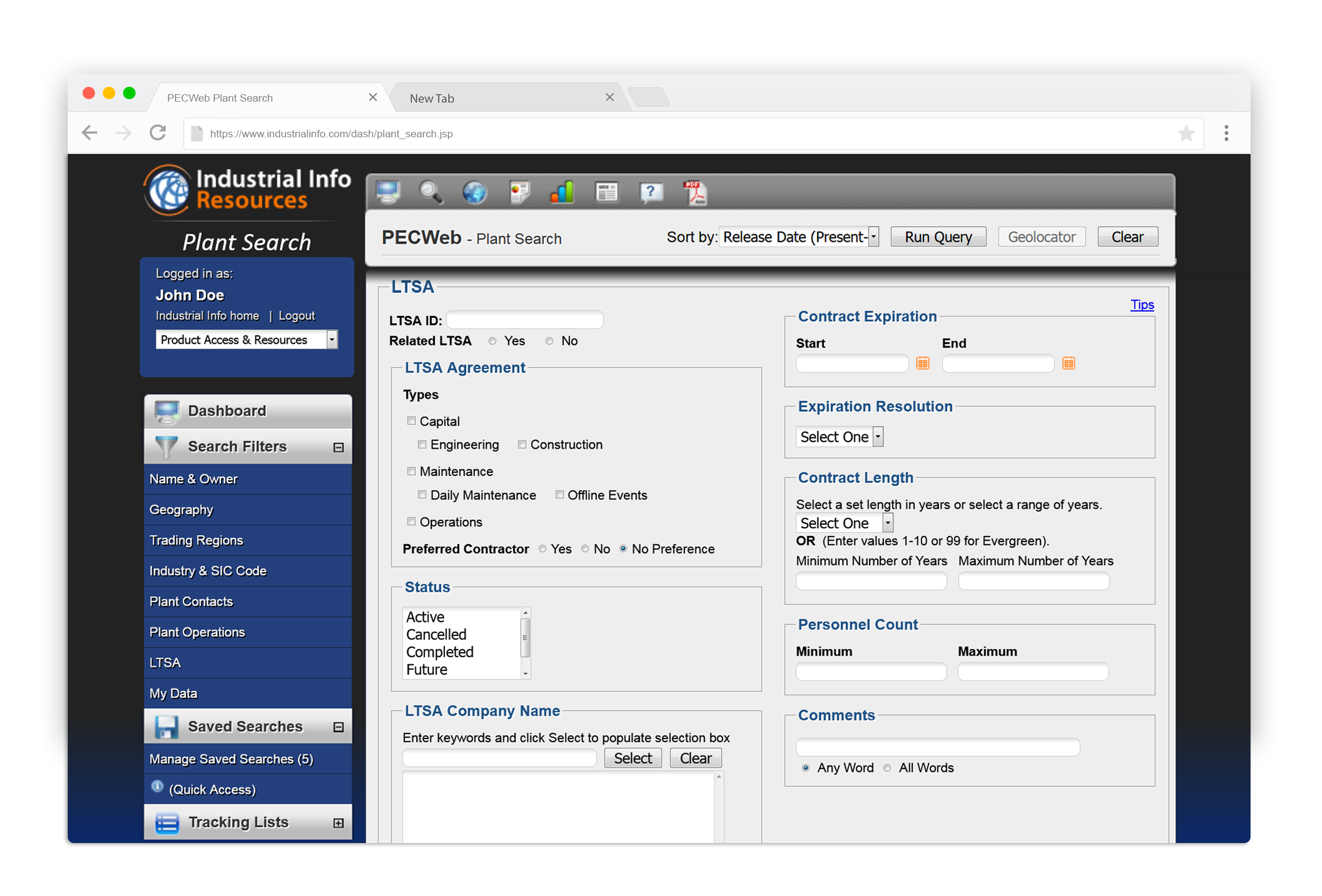Close the New Tab browser tab
The height and width of the screenshot is (896, 1322).
point(610,97)
